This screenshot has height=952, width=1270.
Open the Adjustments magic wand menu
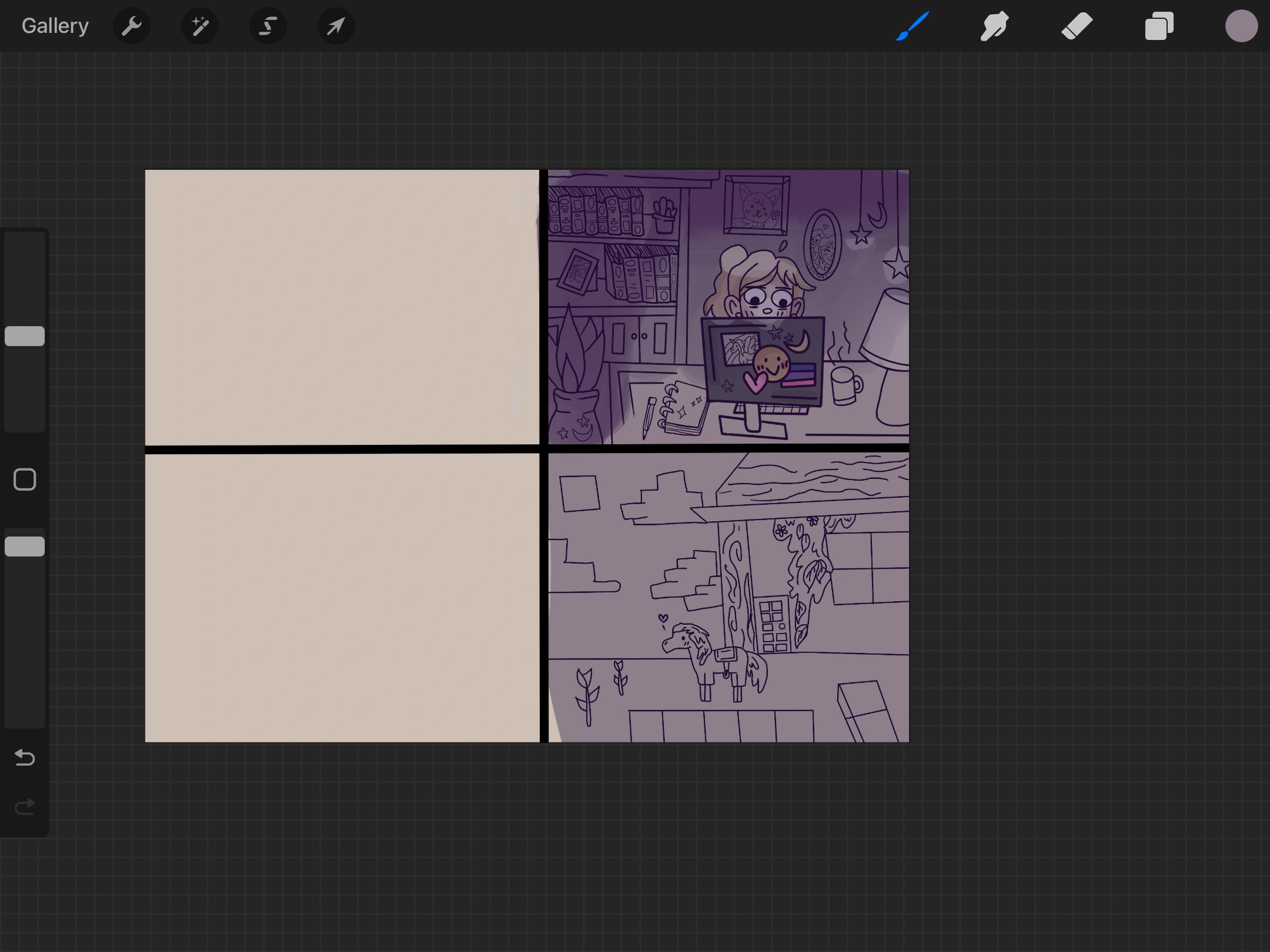click(200, 26)
